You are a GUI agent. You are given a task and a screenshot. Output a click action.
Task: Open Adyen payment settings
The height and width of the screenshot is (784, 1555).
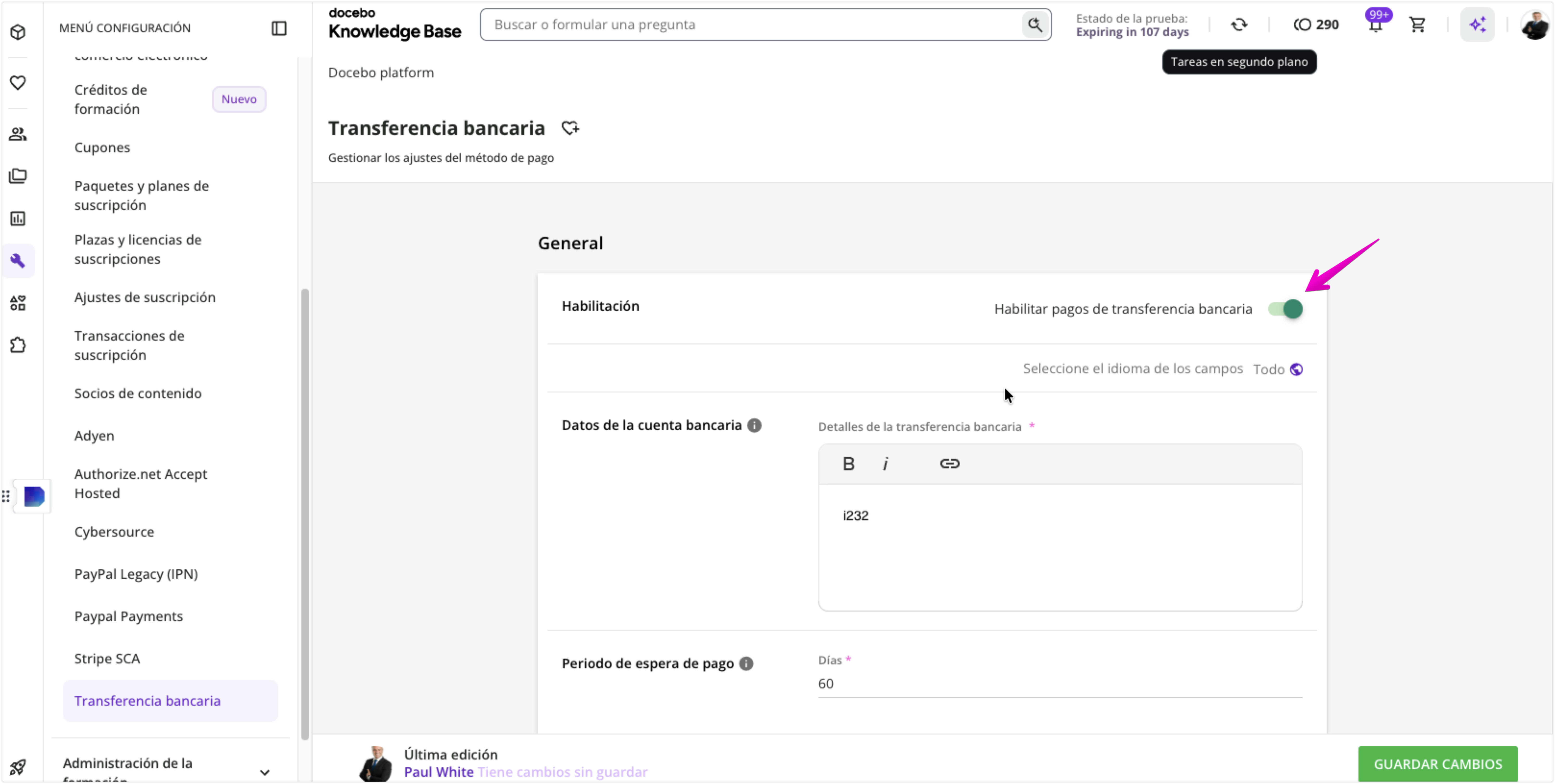coord(94,436)
